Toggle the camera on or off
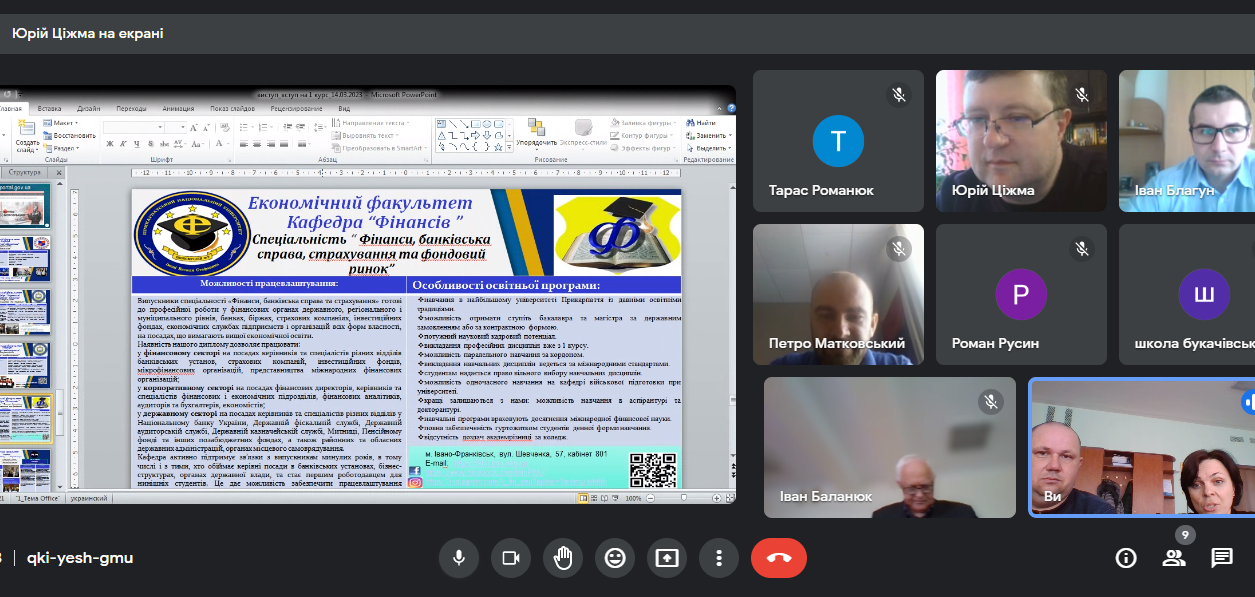 pos(510,558)
